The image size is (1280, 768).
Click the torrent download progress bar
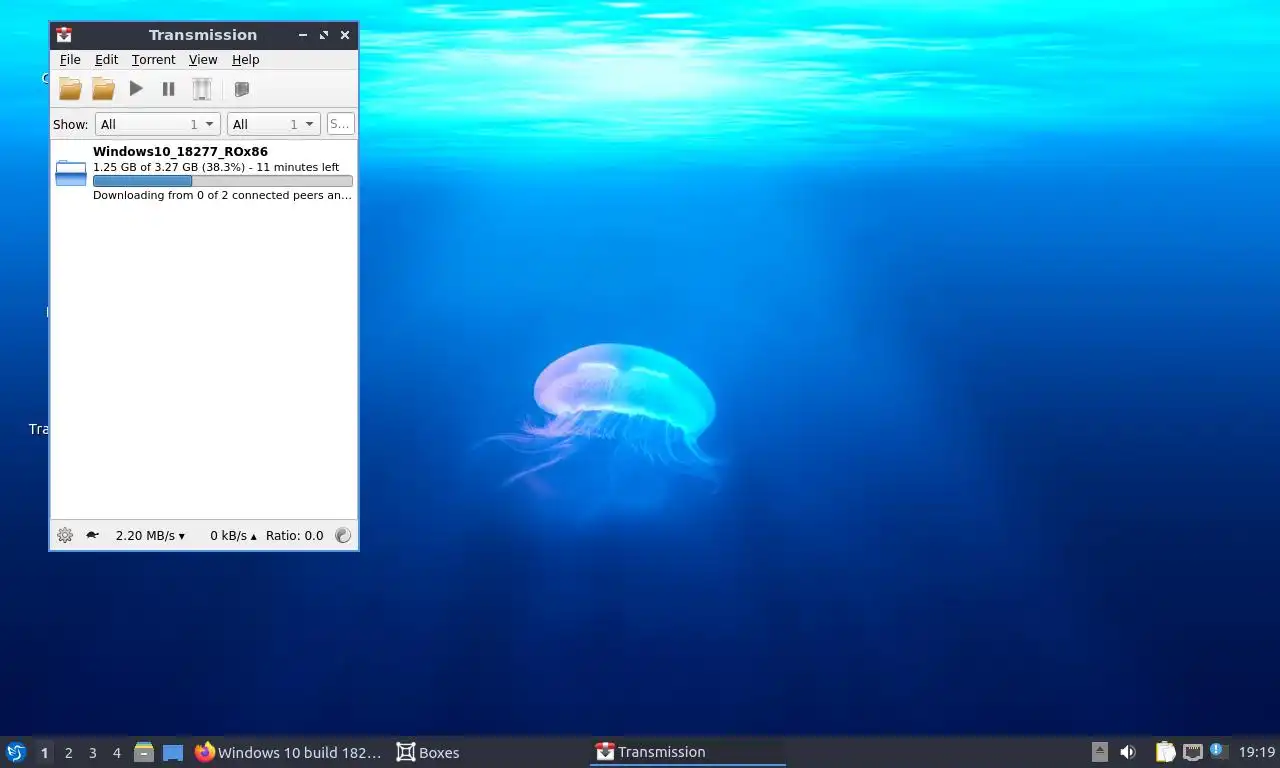(x=222, y=181)
